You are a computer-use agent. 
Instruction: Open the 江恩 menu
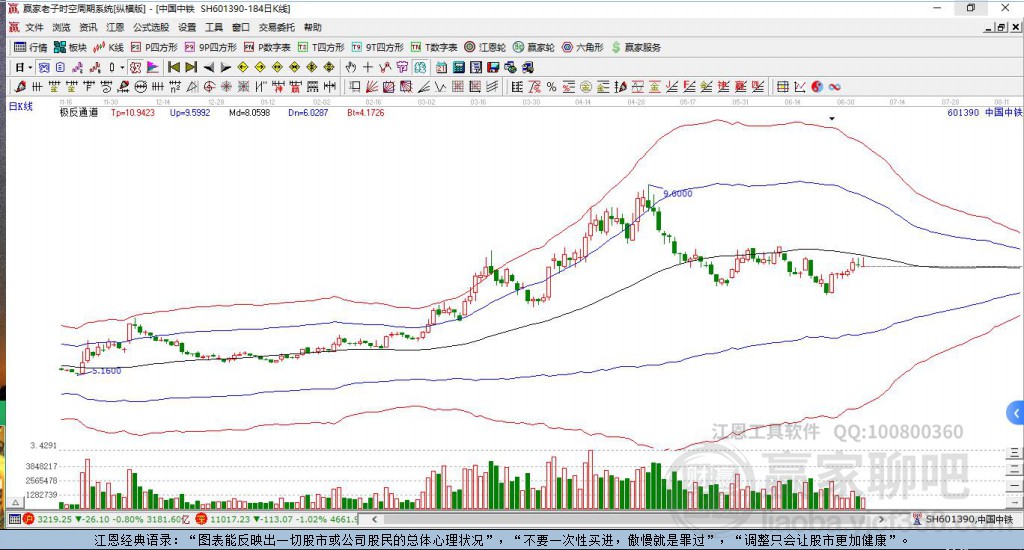pos(116,27)
